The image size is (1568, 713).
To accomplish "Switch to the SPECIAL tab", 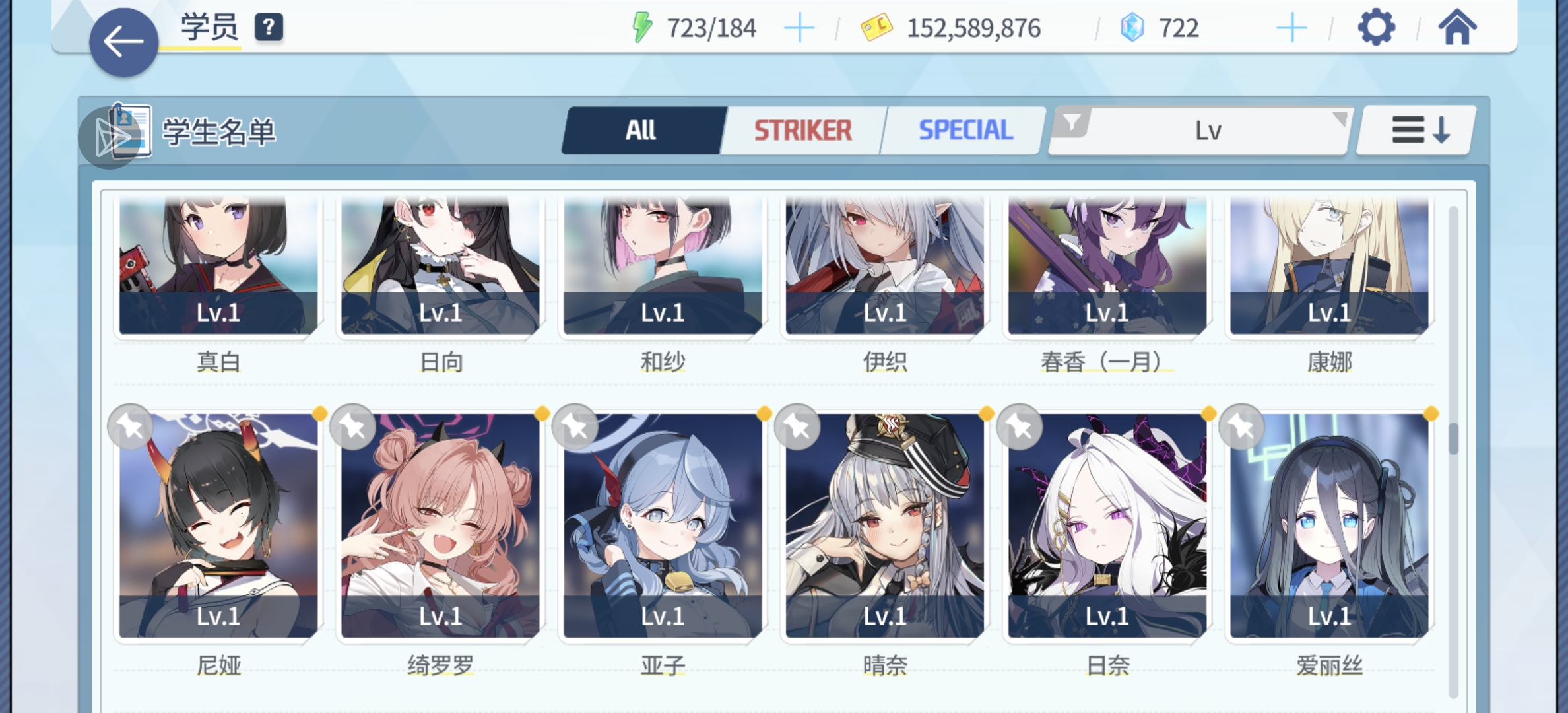I will pos(965,131).
